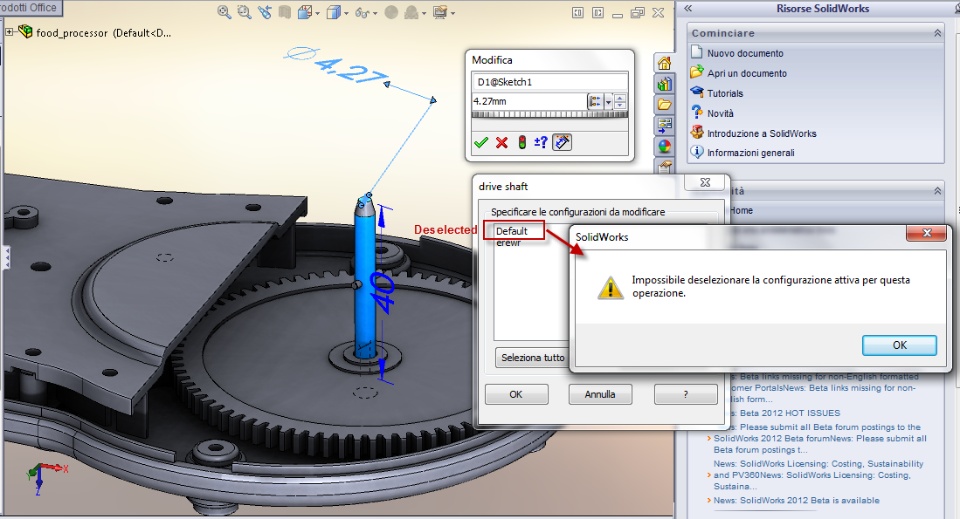This screenshot has width=960, height=519.
Task: Open Beta 2012 HOT ISSUES news link
Action: 787,413
